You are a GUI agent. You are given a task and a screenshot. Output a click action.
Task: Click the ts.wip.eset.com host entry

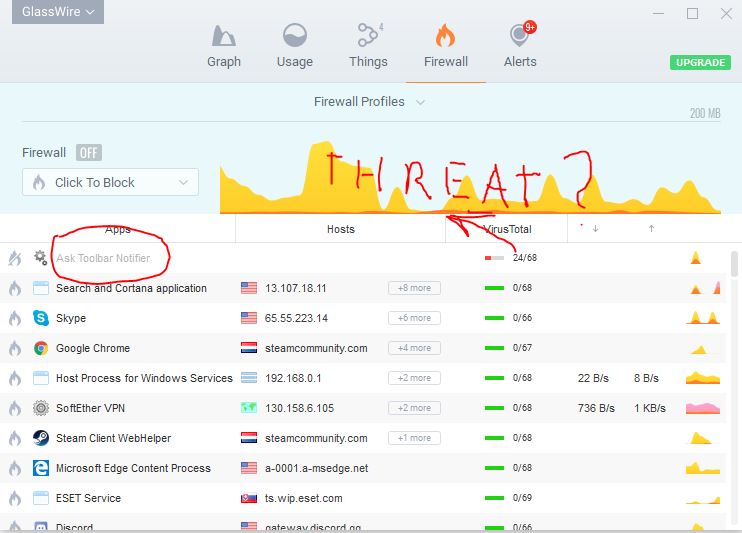coord(304,498)
